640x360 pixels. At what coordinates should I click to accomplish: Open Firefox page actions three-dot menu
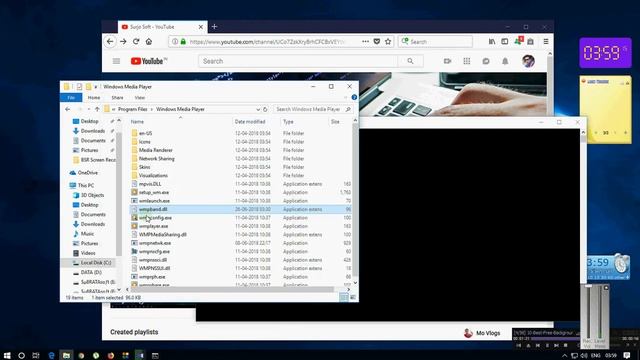365,42
